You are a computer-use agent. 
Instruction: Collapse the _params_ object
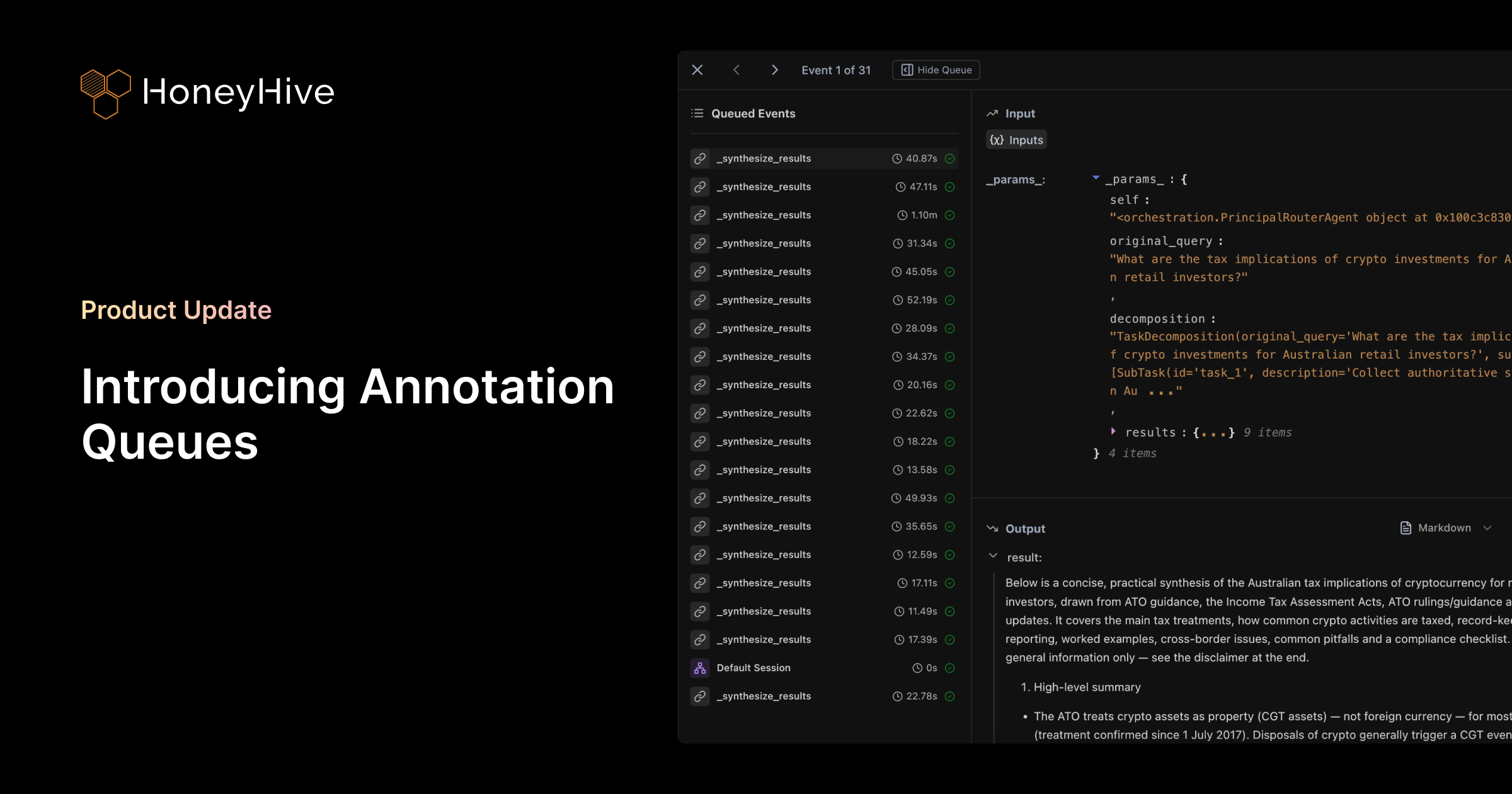pos(1096,178)
